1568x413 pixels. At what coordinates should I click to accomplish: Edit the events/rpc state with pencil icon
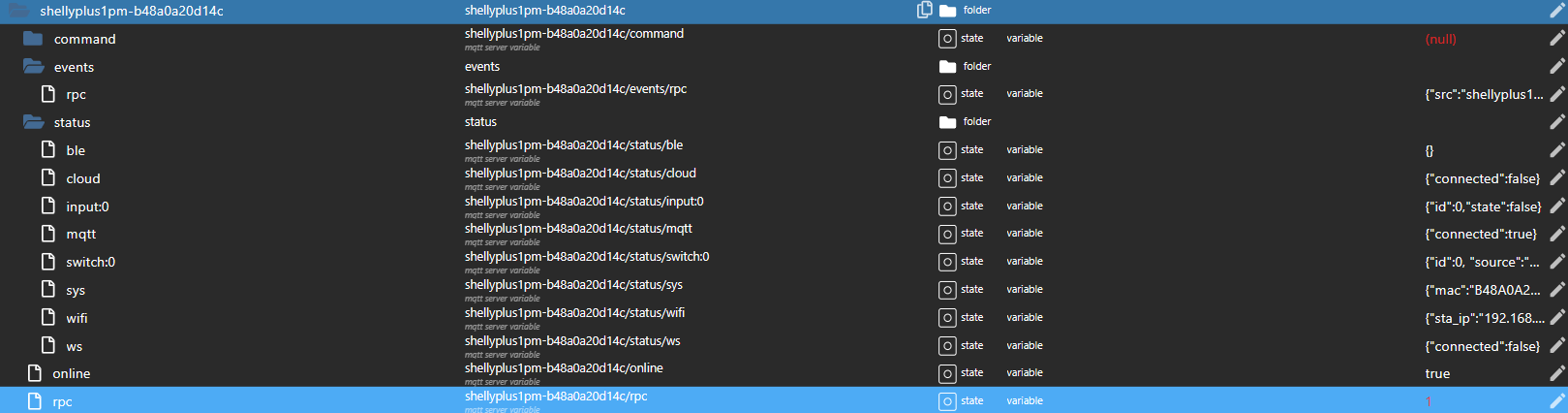coord(1557,94)
